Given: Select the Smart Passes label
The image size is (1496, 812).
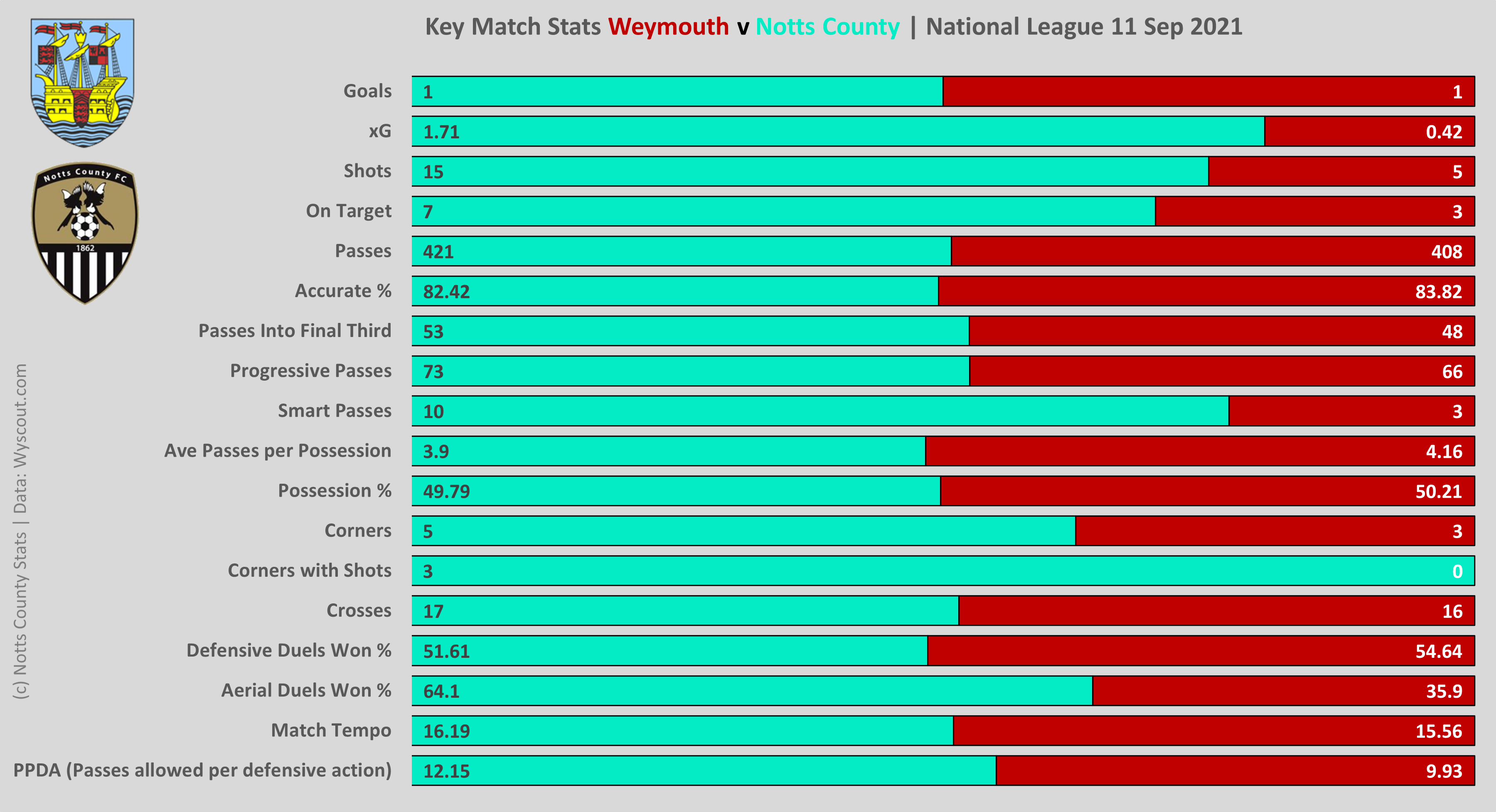Looking at the screenshot, I should (x=335, y=411).
